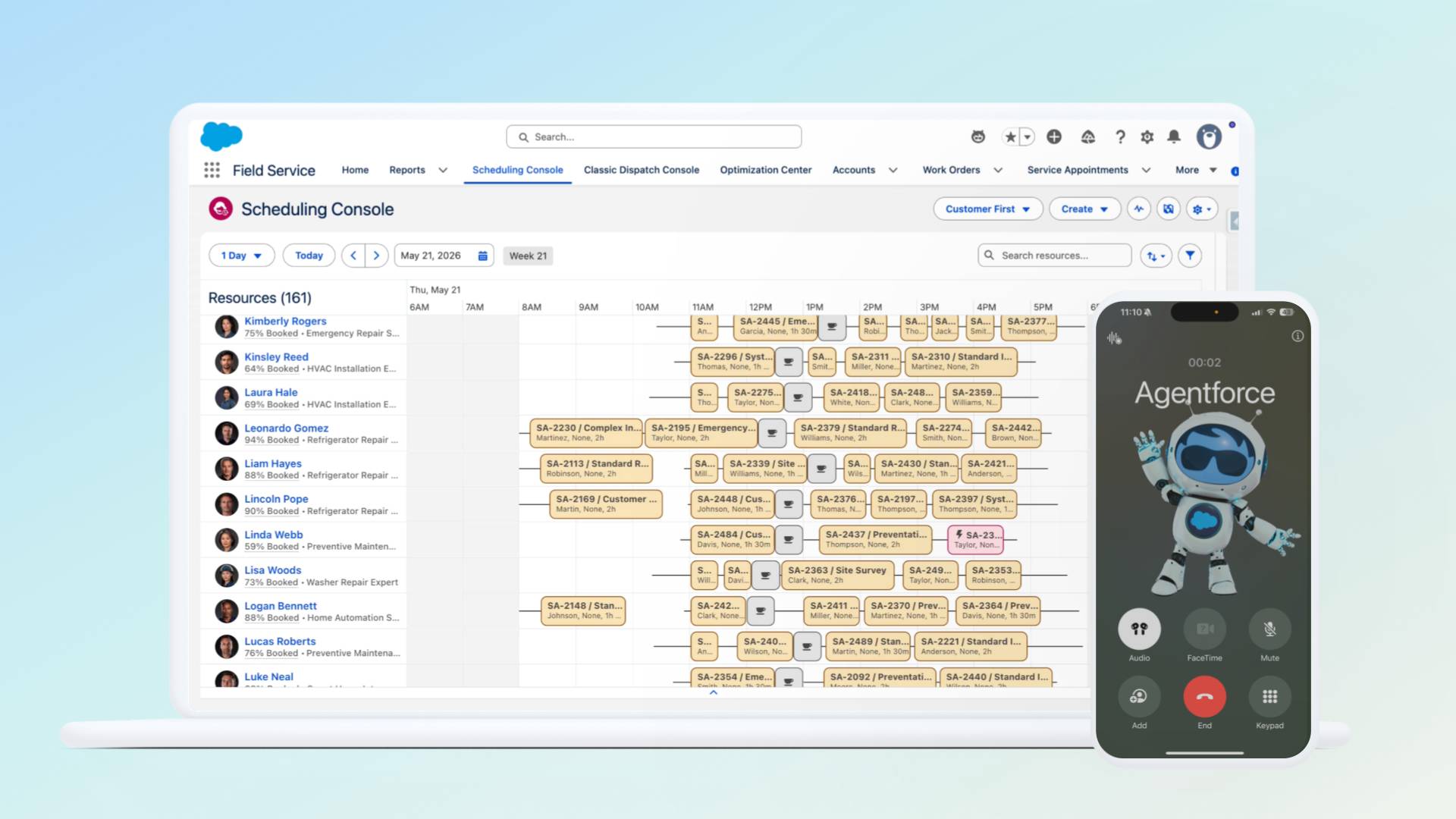Expand the Service Appointments tab chevron
This screenshot has height=819, width=1456.
pos(1146,170)
